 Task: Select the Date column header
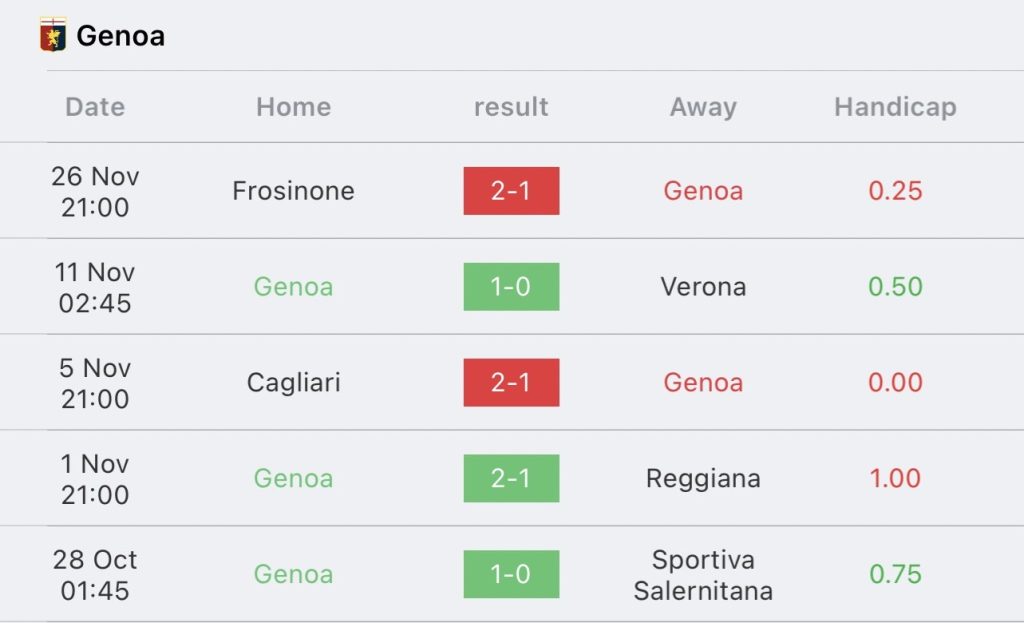coord(95,106)
